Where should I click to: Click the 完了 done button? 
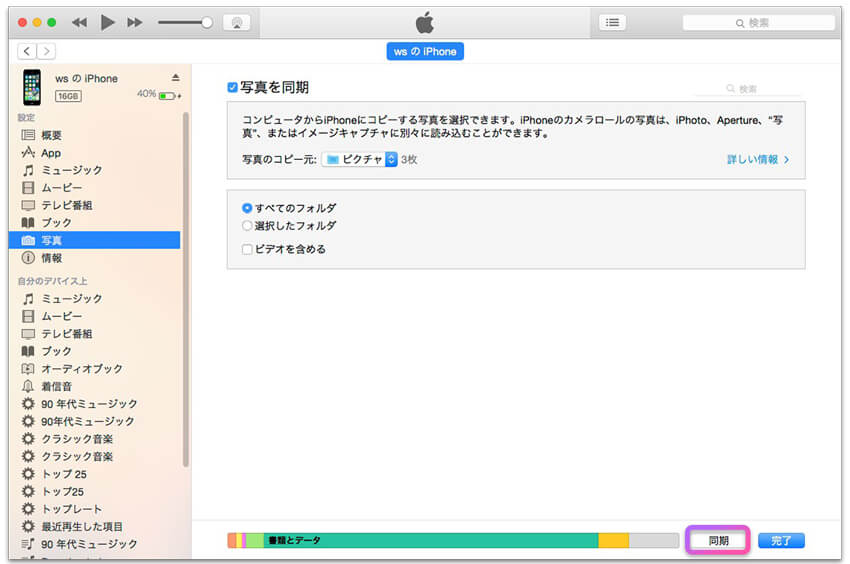tap(781, 540)
